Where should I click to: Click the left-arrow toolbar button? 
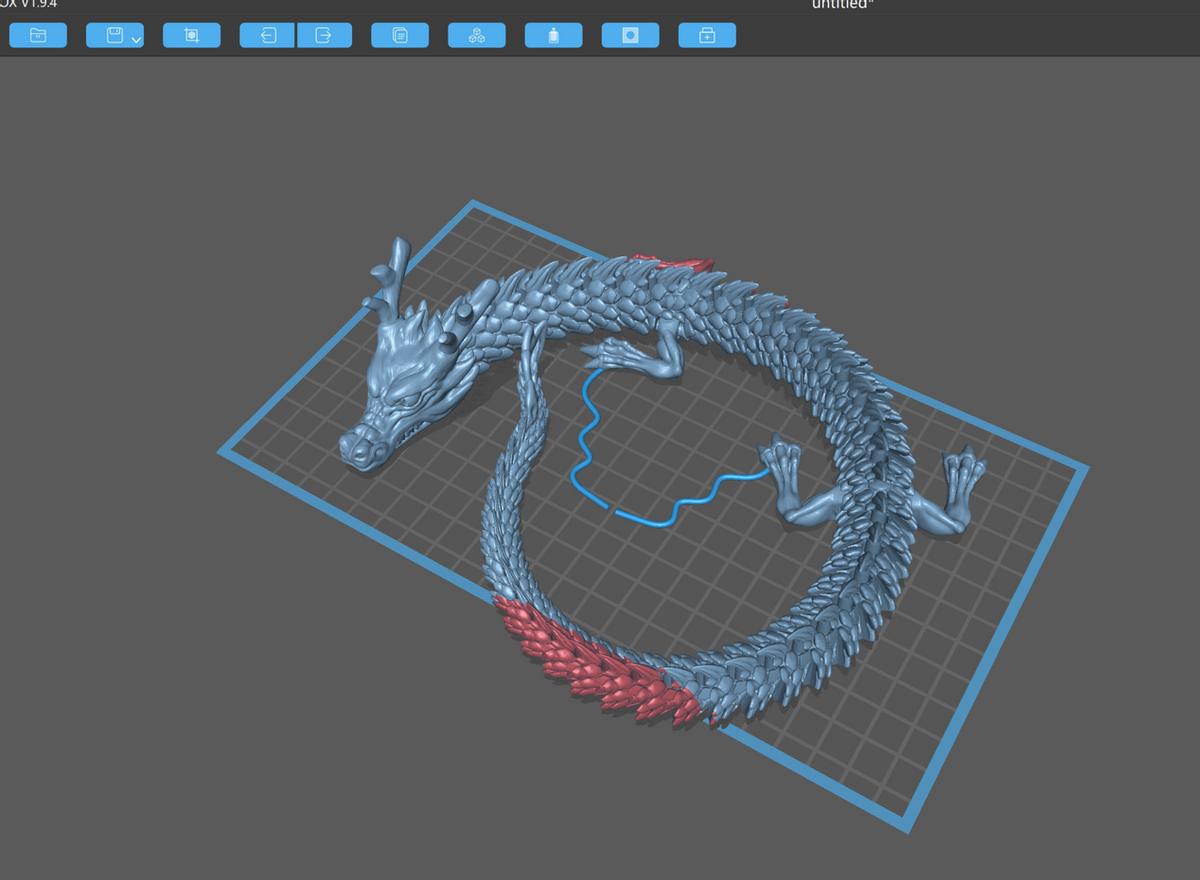(x=268, y=36)
